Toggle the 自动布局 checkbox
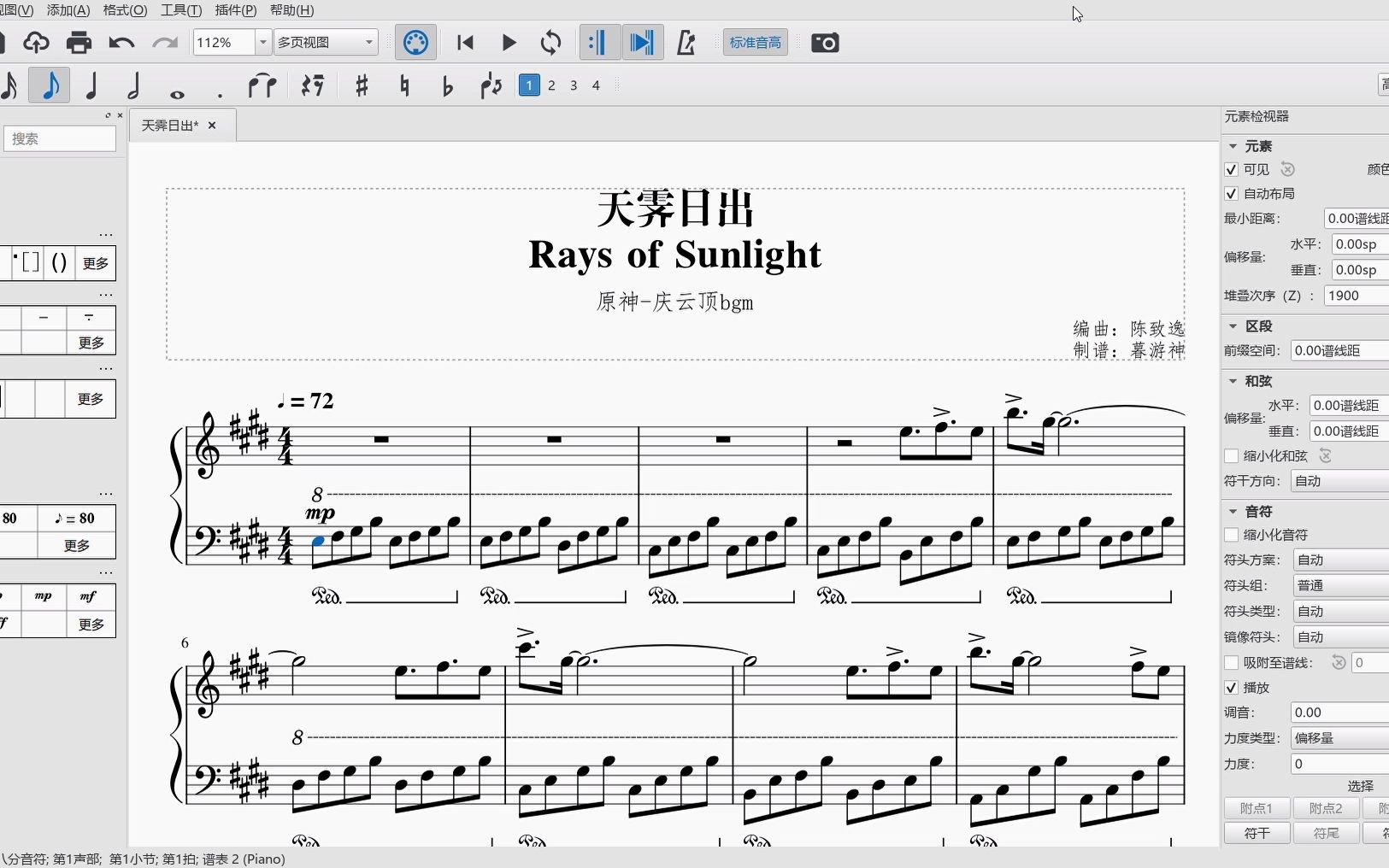Image resolution: width=1389 pixels, height=868 pixels. [x=1232, y=193]
